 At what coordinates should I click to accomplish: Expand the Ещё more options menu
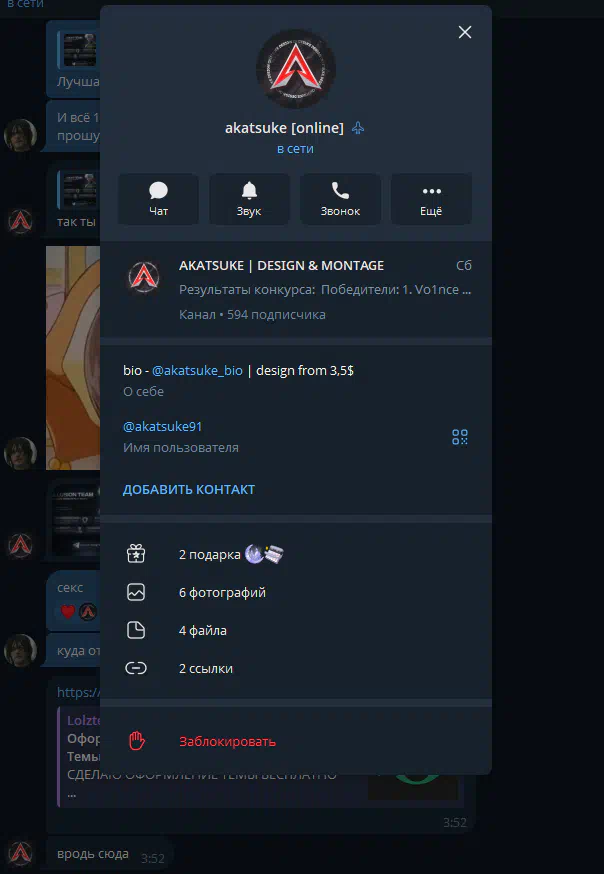pyautogui.click(x=431, y=199)
